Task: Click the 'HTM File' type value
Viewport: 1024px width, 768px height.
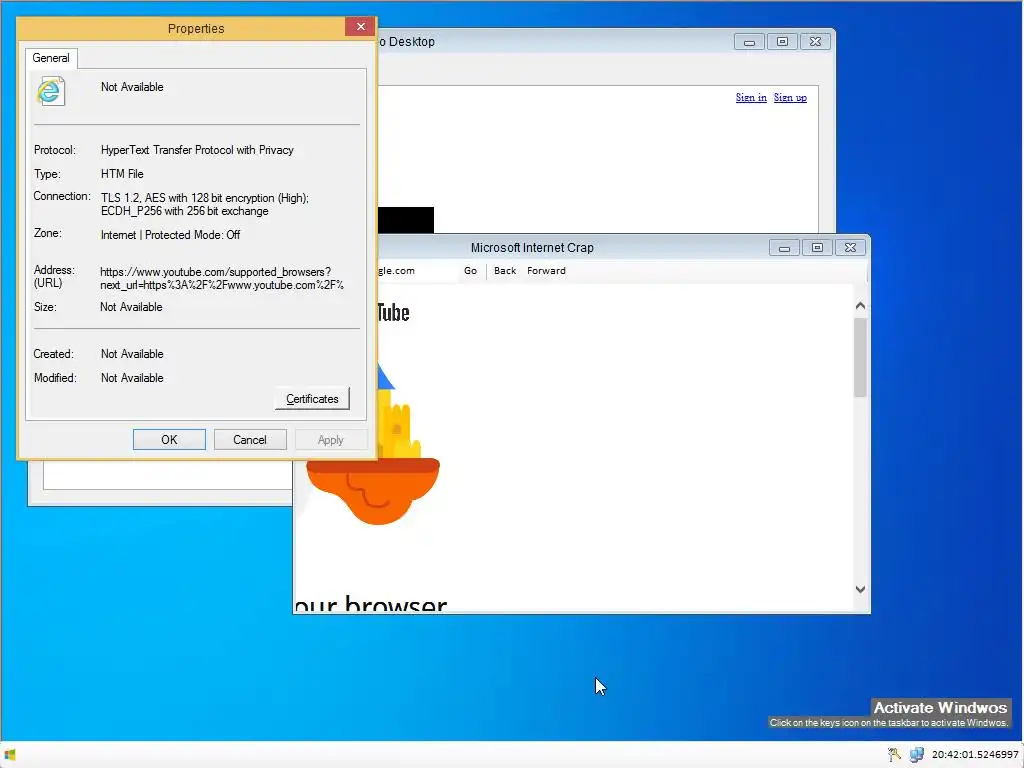Action: tap(122, 174)
